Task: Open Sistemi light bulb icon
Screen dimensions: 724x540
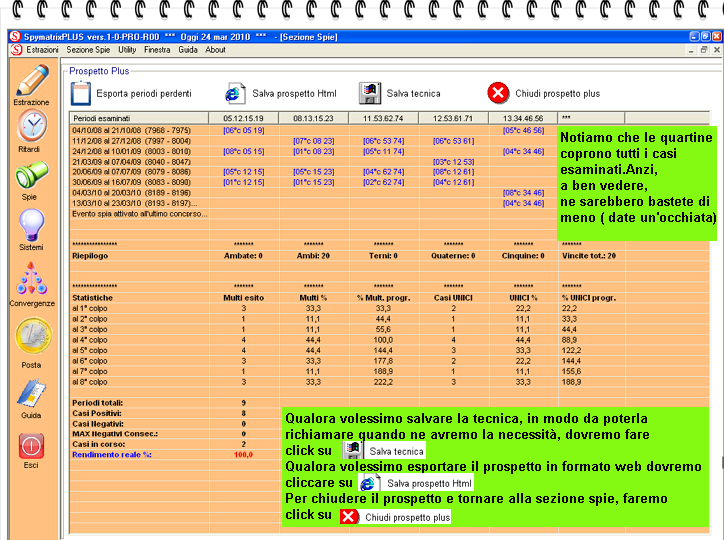Action: pyautogui.click(x=31, y=225)
